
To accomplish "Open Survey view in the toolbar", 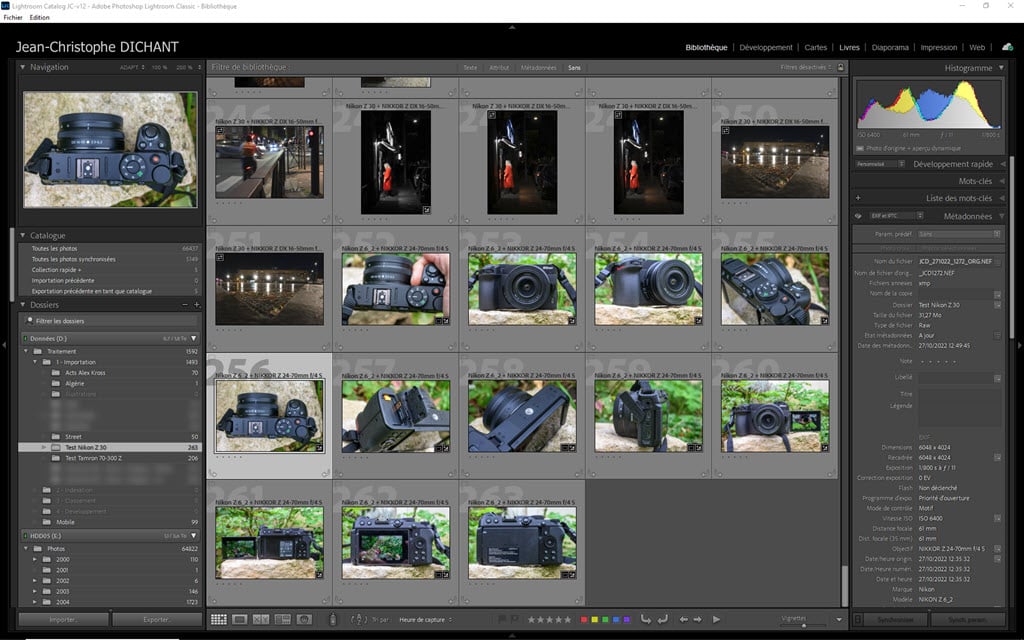I will tap(283, 619).
